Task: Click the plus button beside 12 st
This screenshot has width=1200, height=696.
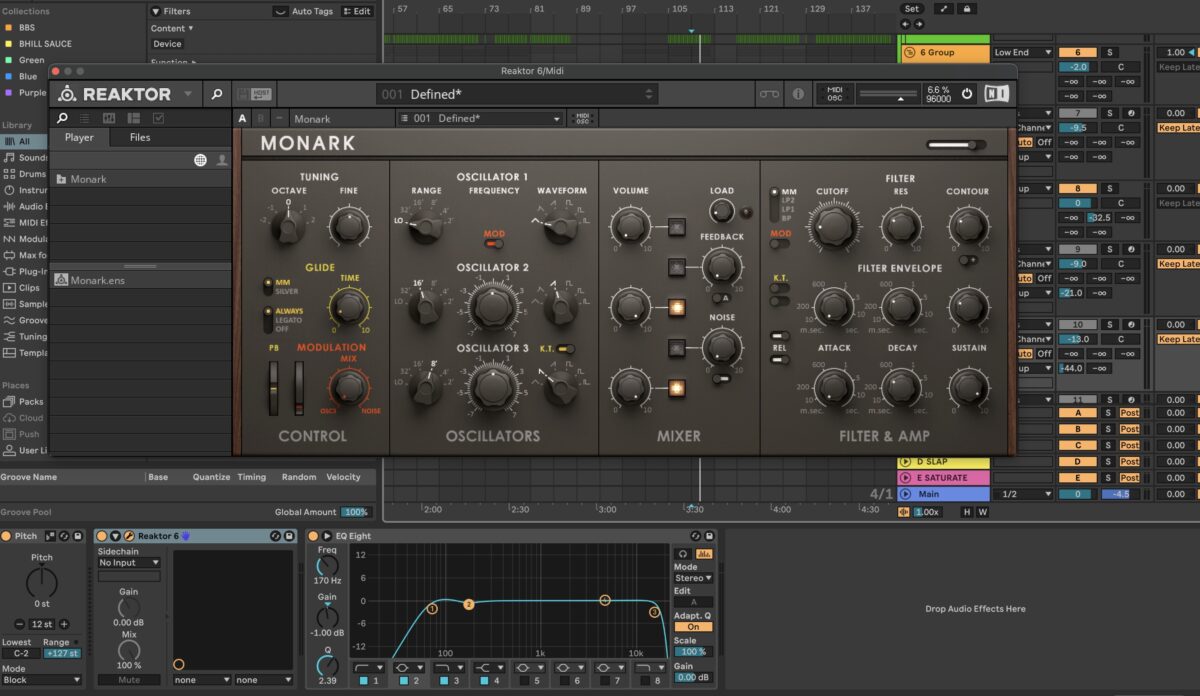Action: pos(64,624)
